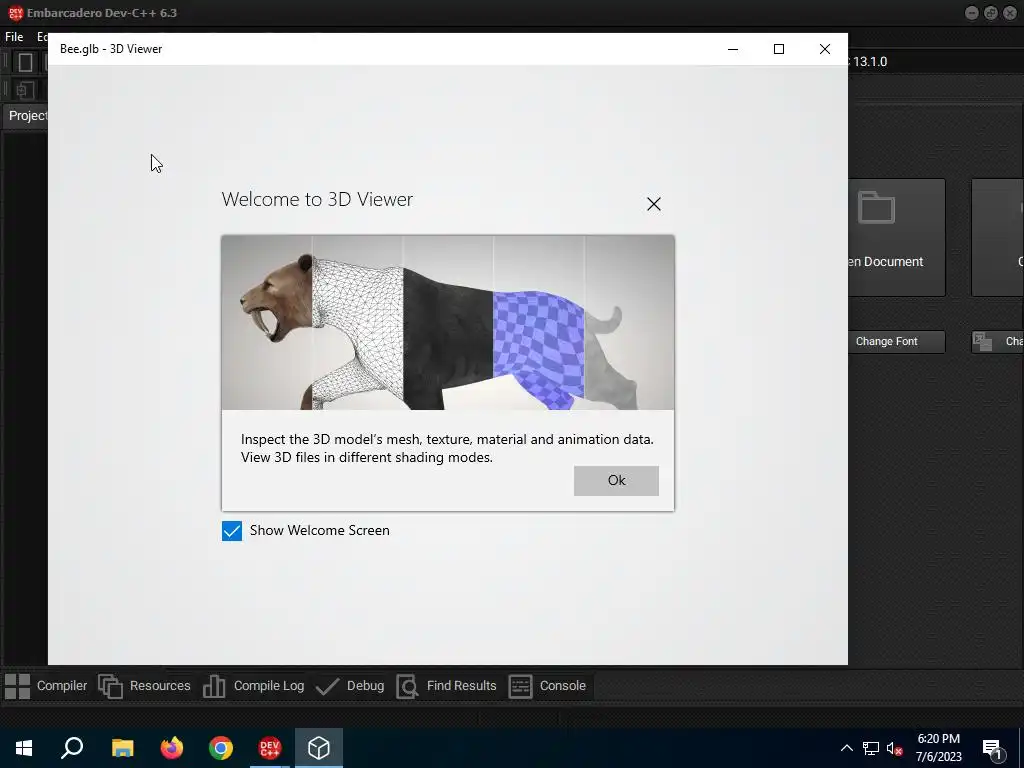
Task: Switch to Debug tab in Dev-C++
Action: point(350,686)
